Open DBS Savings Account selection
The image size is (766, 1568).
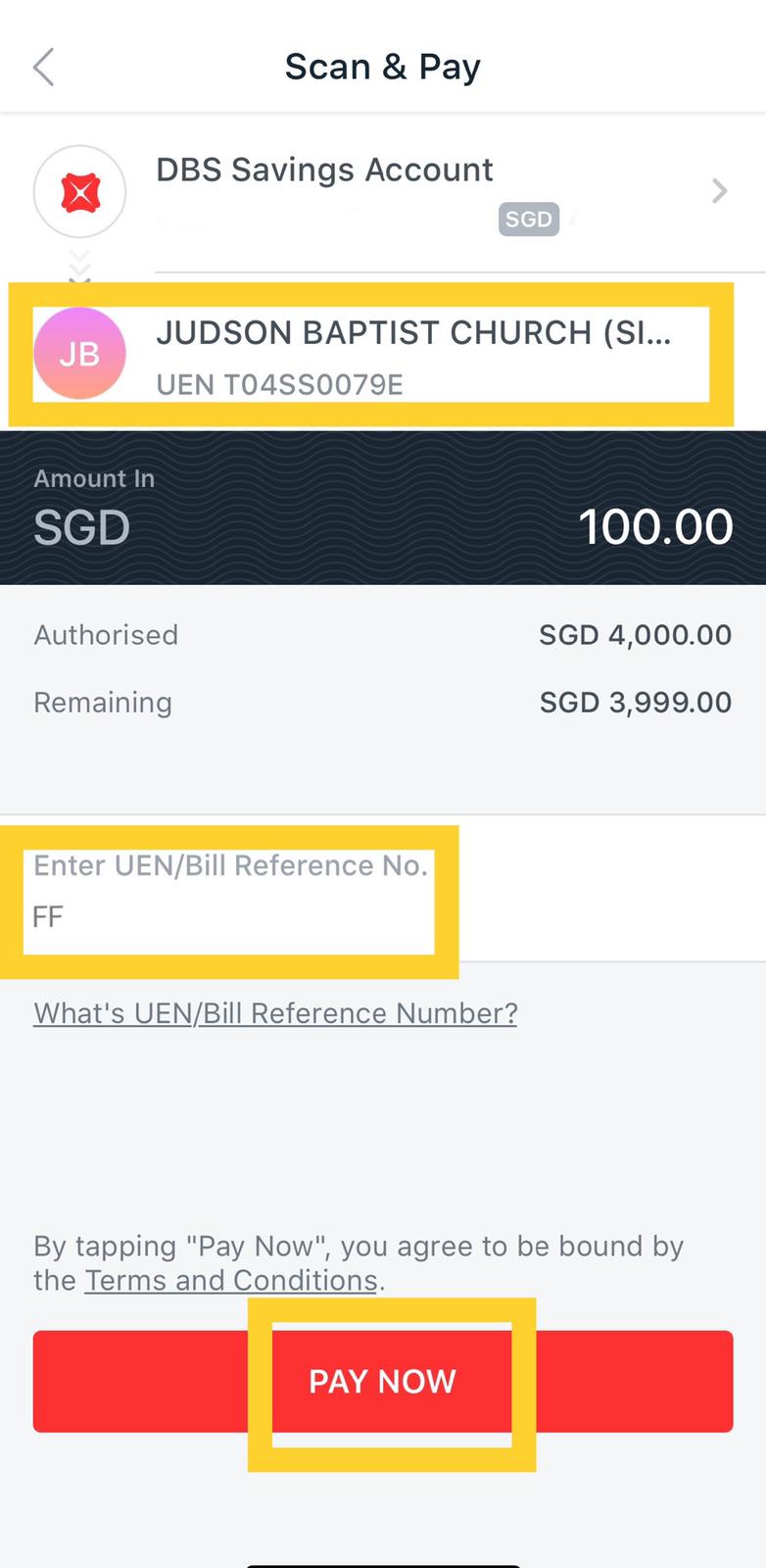383,192
